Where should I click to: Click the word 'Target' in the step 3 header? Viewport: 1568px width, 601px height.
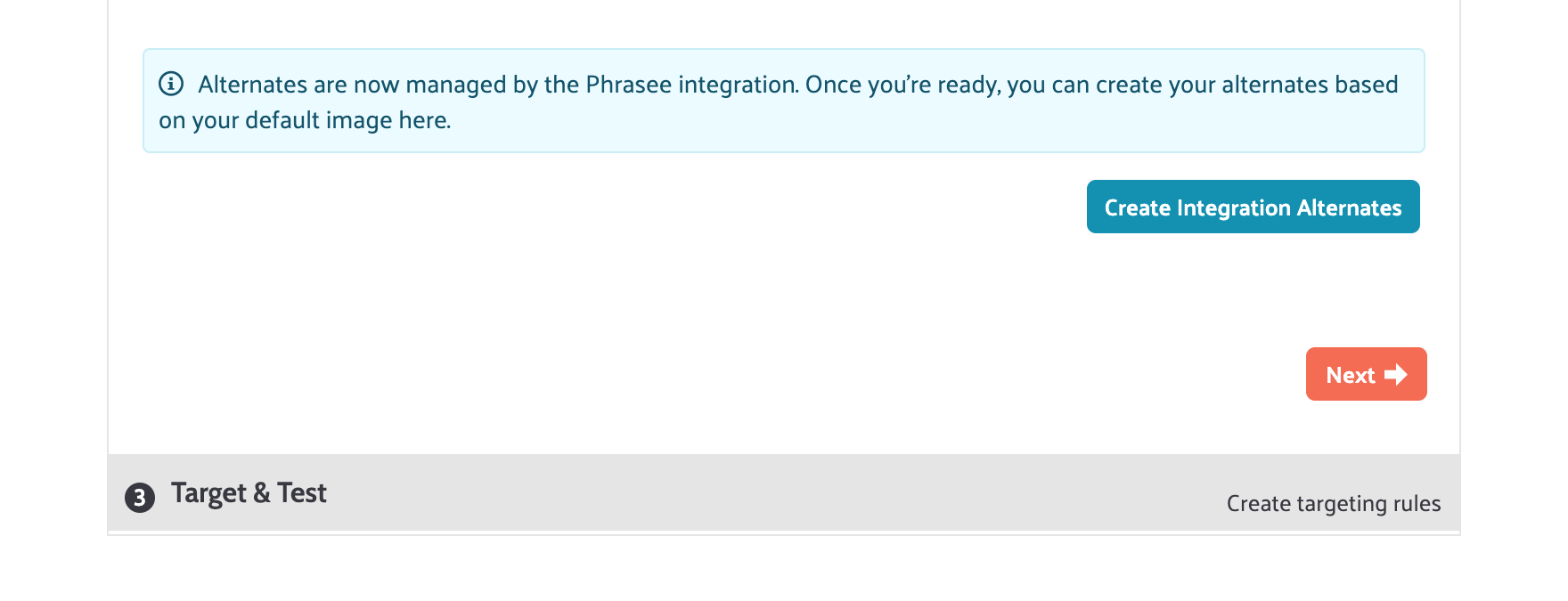coord(208,493)
